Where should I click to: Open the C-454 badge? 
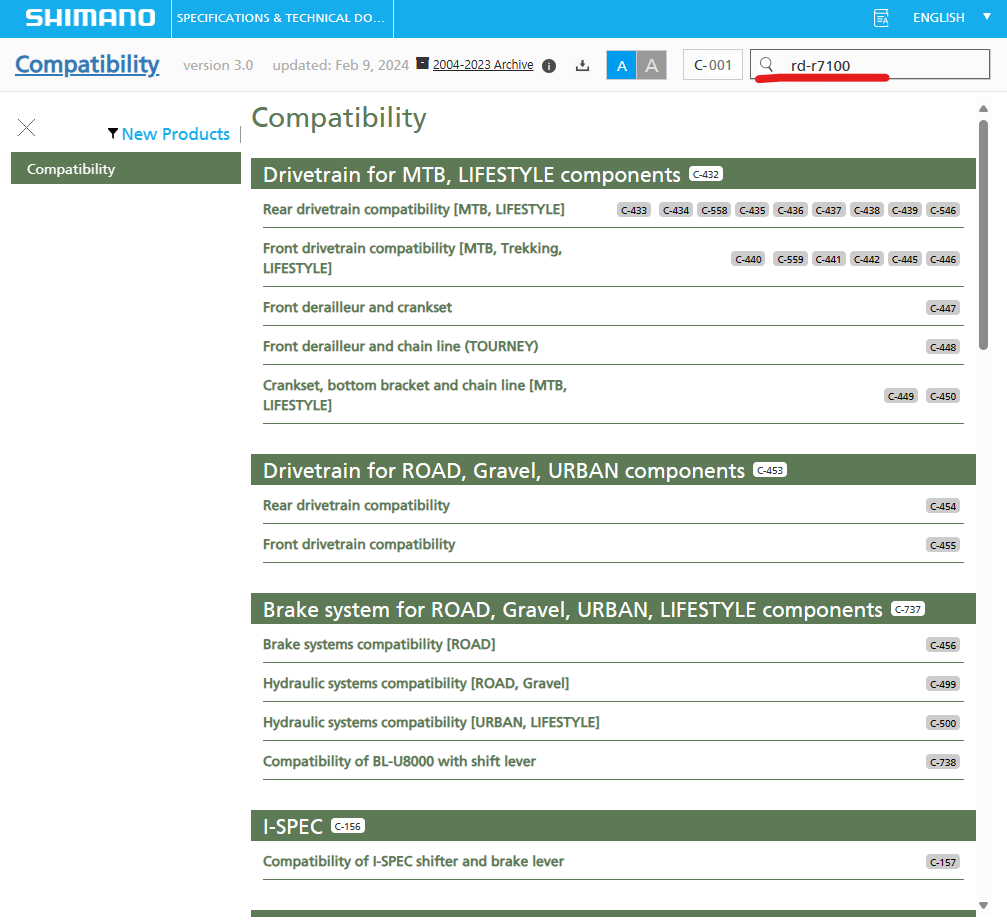(x=943, y=506)
